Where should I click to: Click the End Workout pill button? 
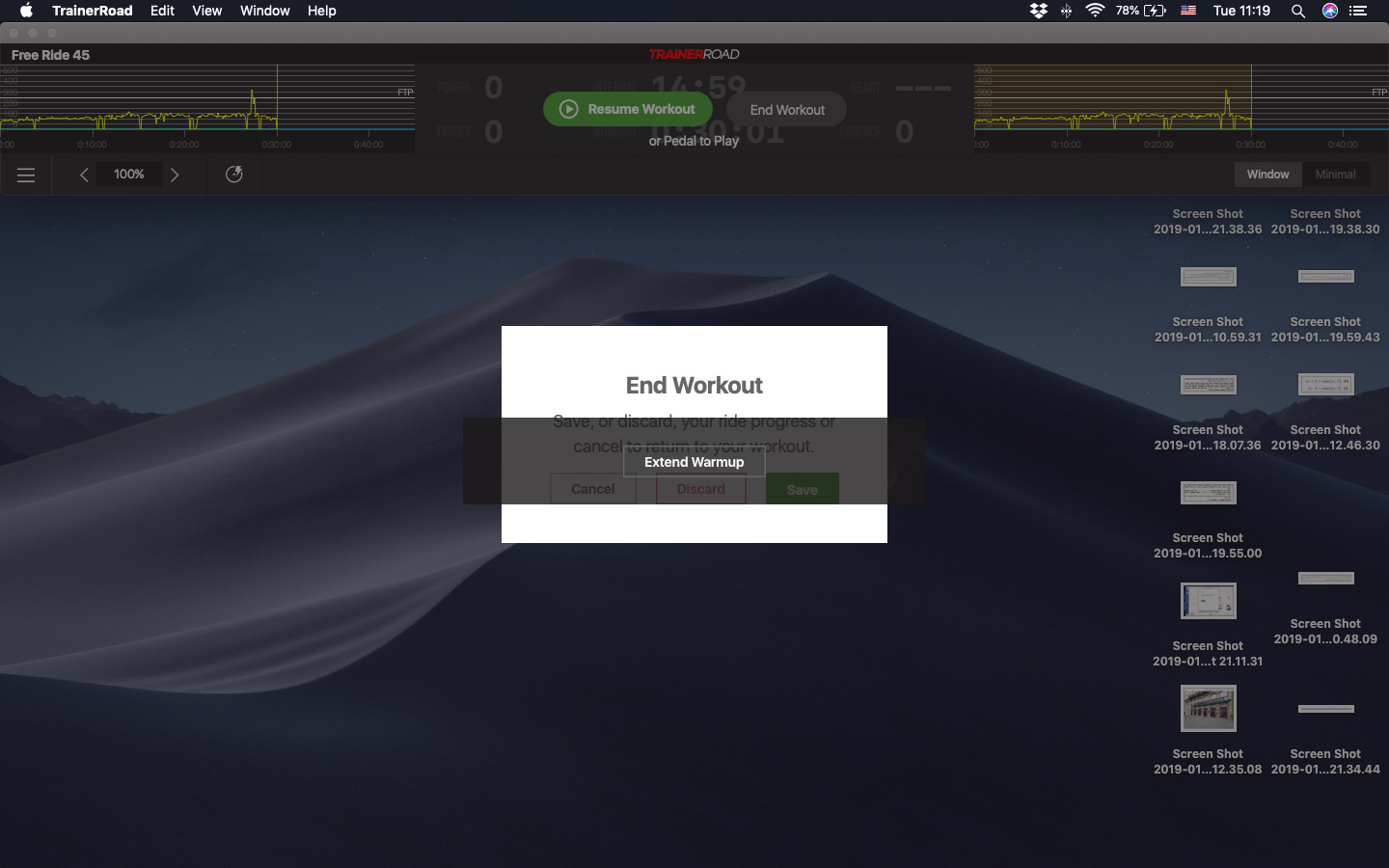click(x=787, y=110)
